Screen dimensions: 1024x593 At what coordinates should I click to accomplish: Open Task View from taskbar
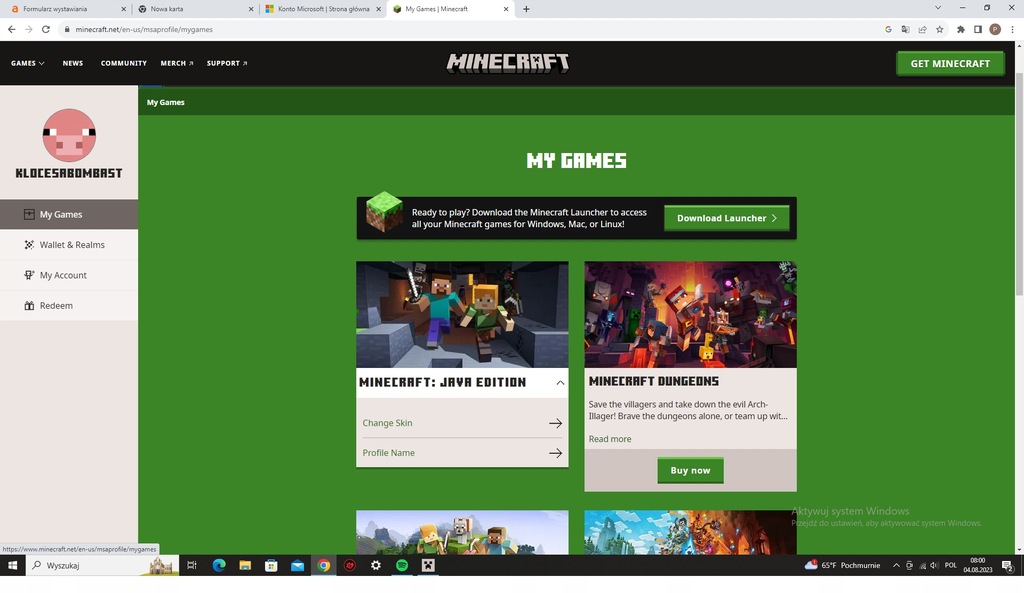[191, 566]
